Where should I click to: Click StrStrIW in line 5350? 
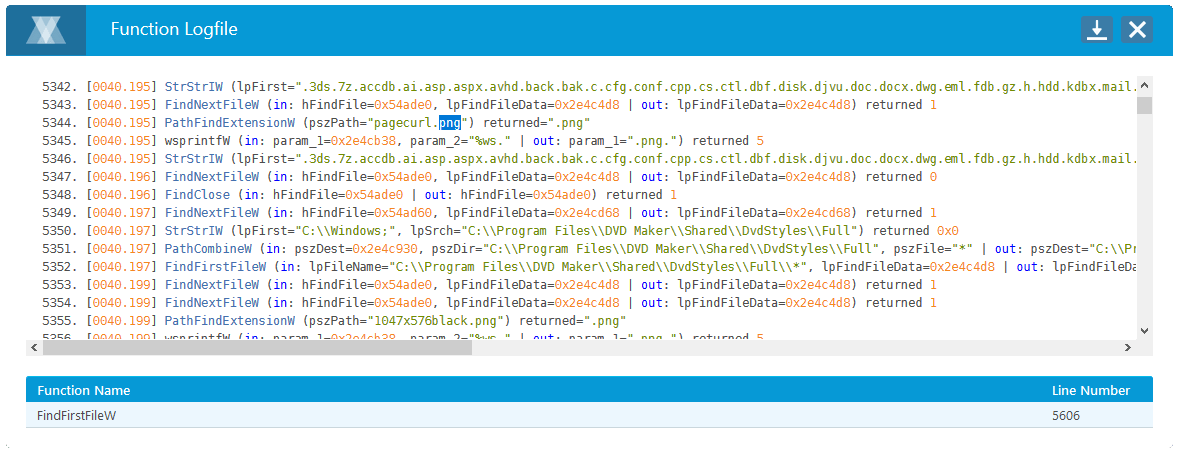tap(193, 231)
